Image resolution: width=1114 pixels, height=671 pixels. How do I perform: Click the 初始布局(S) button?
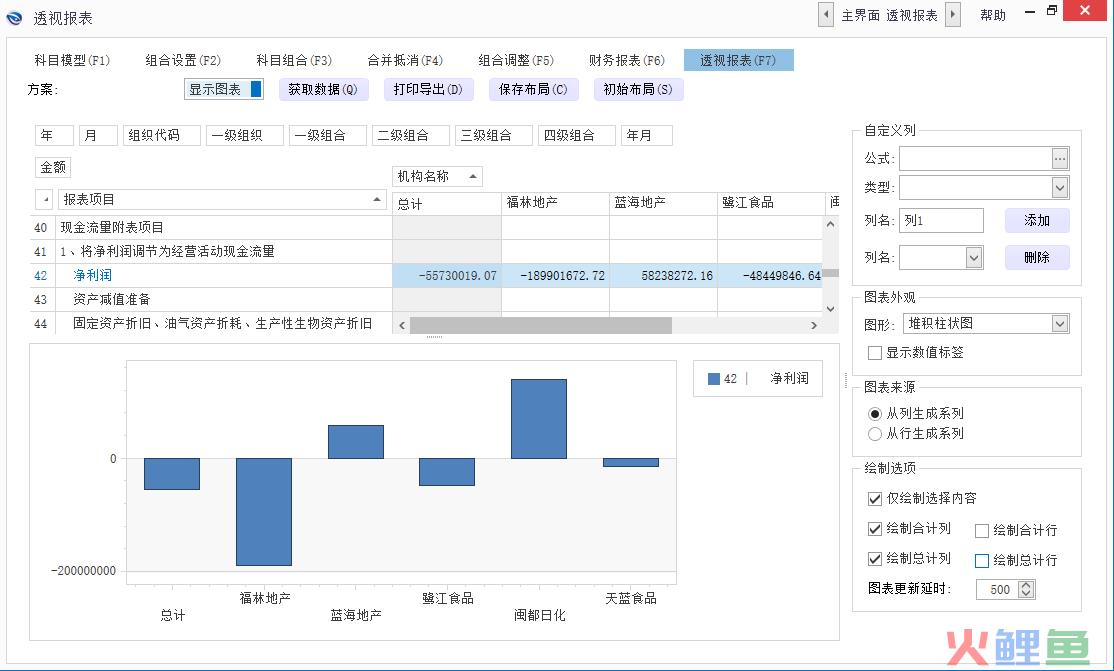tap(638, 90)
